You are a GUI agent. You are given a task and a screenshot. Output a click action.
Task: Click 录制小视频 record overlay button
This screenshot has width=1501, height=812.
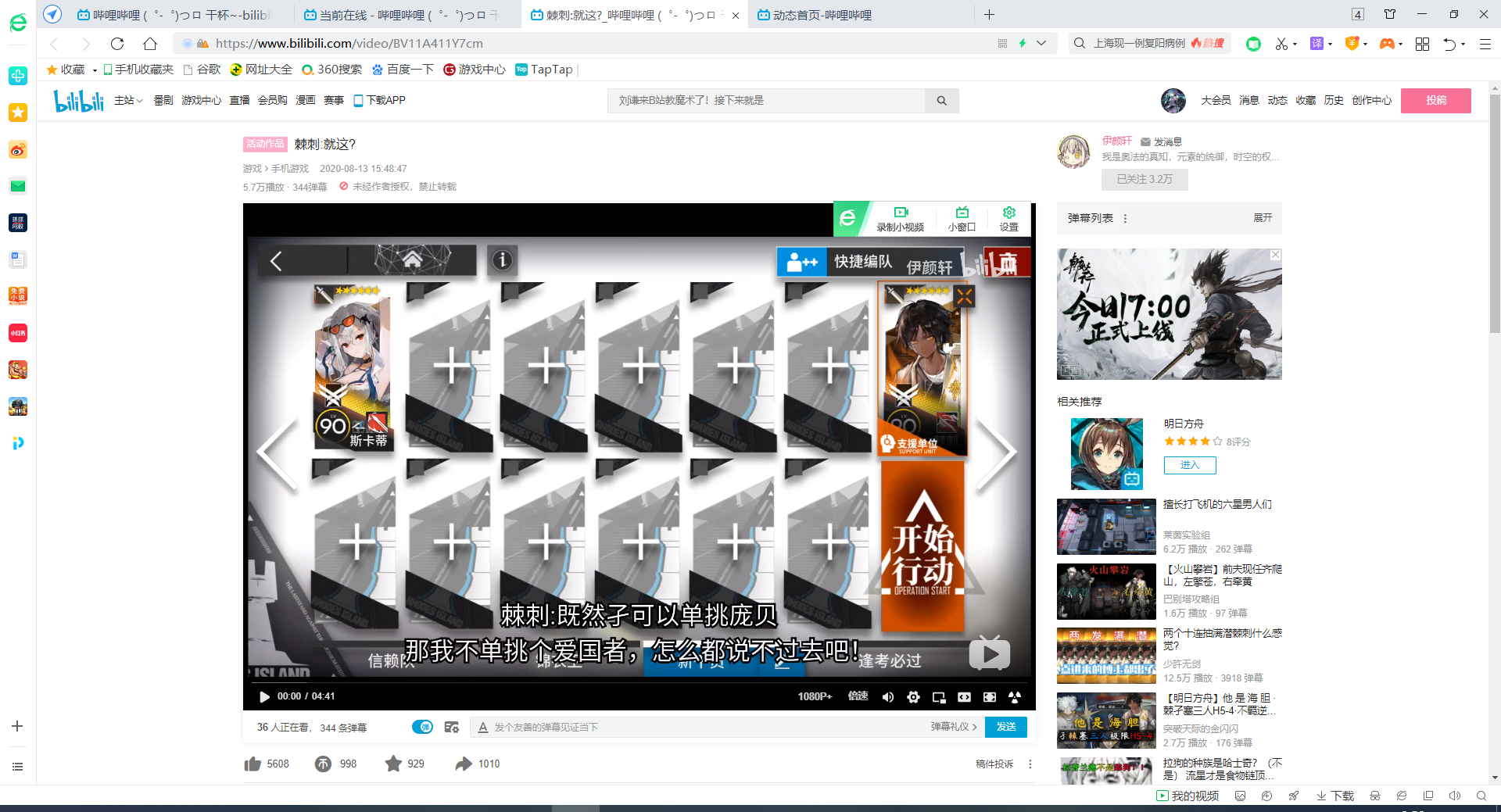900,219
